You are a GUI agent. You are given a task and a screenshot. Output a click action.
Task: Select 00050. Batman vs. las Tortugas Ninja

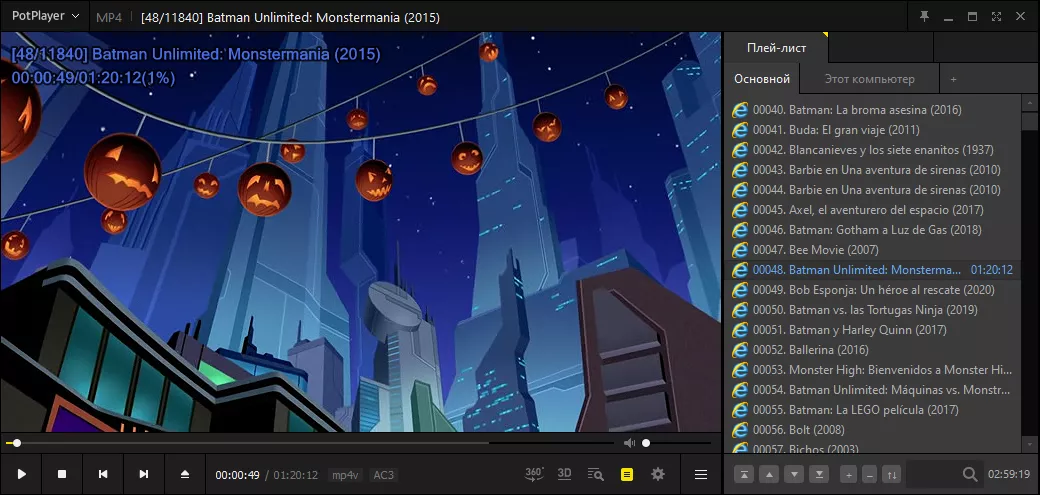[x=873, y=310]
